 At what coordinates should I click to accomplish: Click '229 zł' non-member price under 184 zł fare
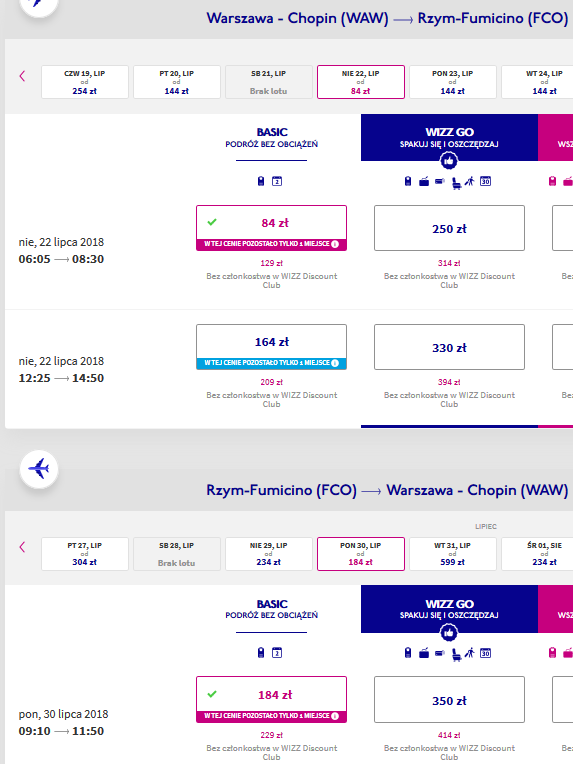click(x=271, y=735)
